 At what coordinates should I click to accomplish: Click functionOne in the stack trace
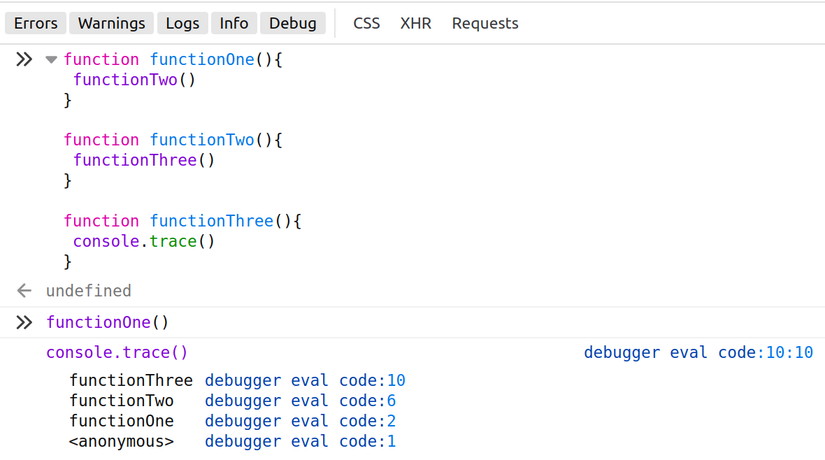(x=122, y=421)
